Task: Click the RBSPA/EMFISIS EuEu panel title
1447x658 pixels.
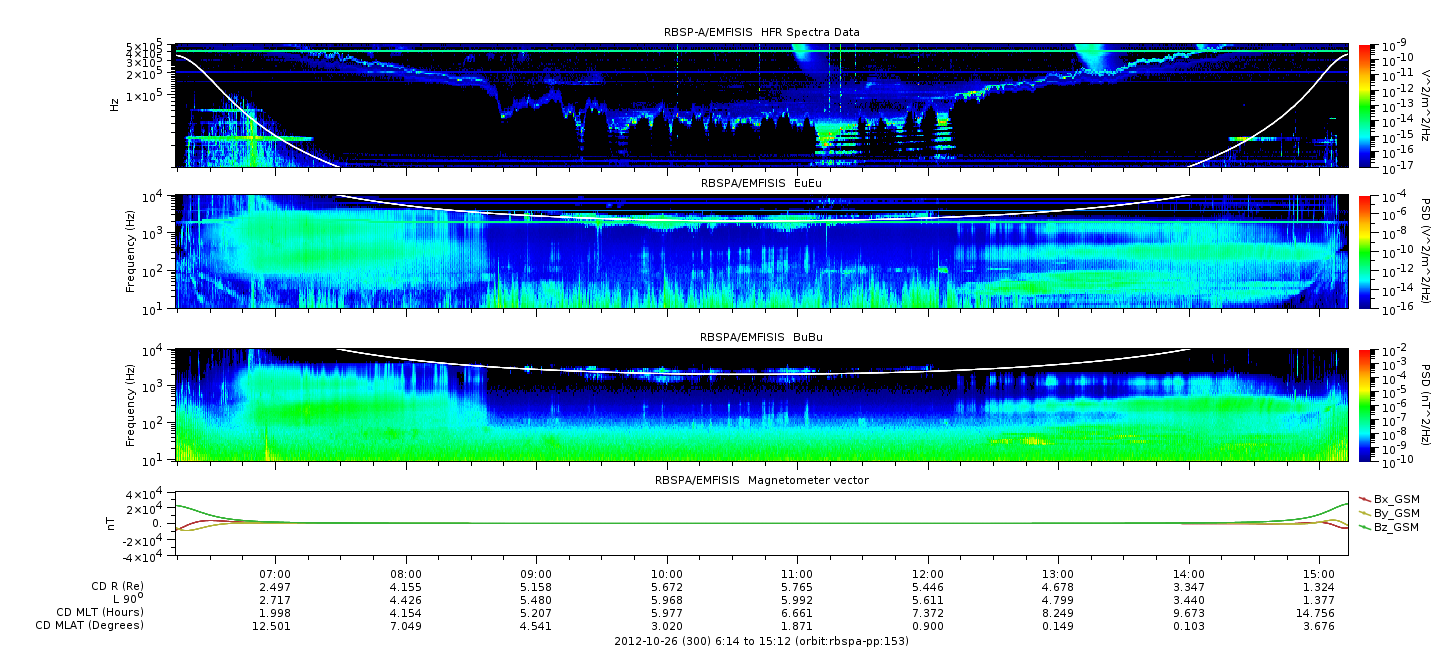Action: point(761,184)
